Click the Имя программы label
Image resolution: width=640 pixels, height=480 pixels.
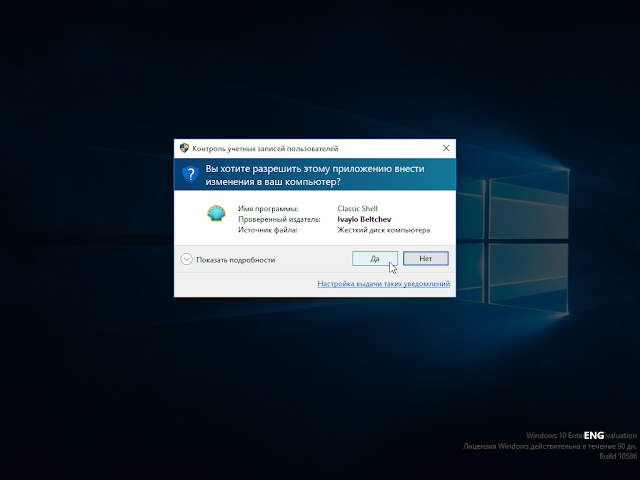coord(268,209)
